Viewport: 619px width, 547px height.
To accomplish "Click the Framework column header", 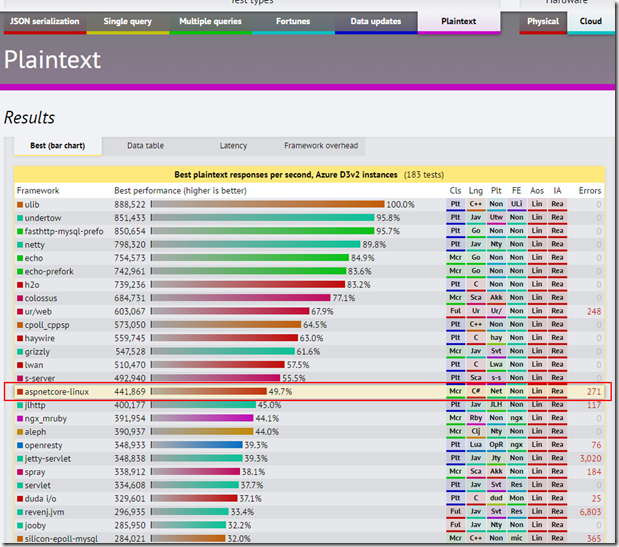I will (38, 191).
